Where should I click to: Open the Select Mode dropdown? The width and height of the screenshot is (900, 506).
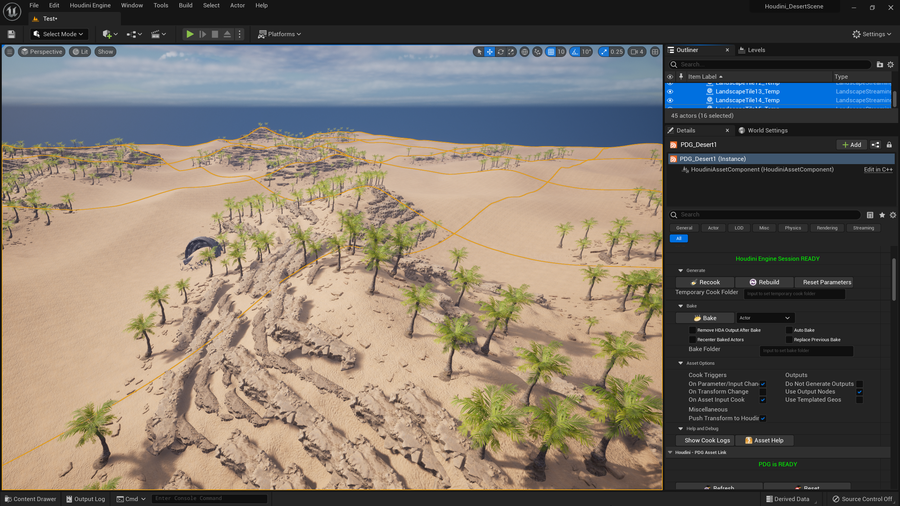59,34
